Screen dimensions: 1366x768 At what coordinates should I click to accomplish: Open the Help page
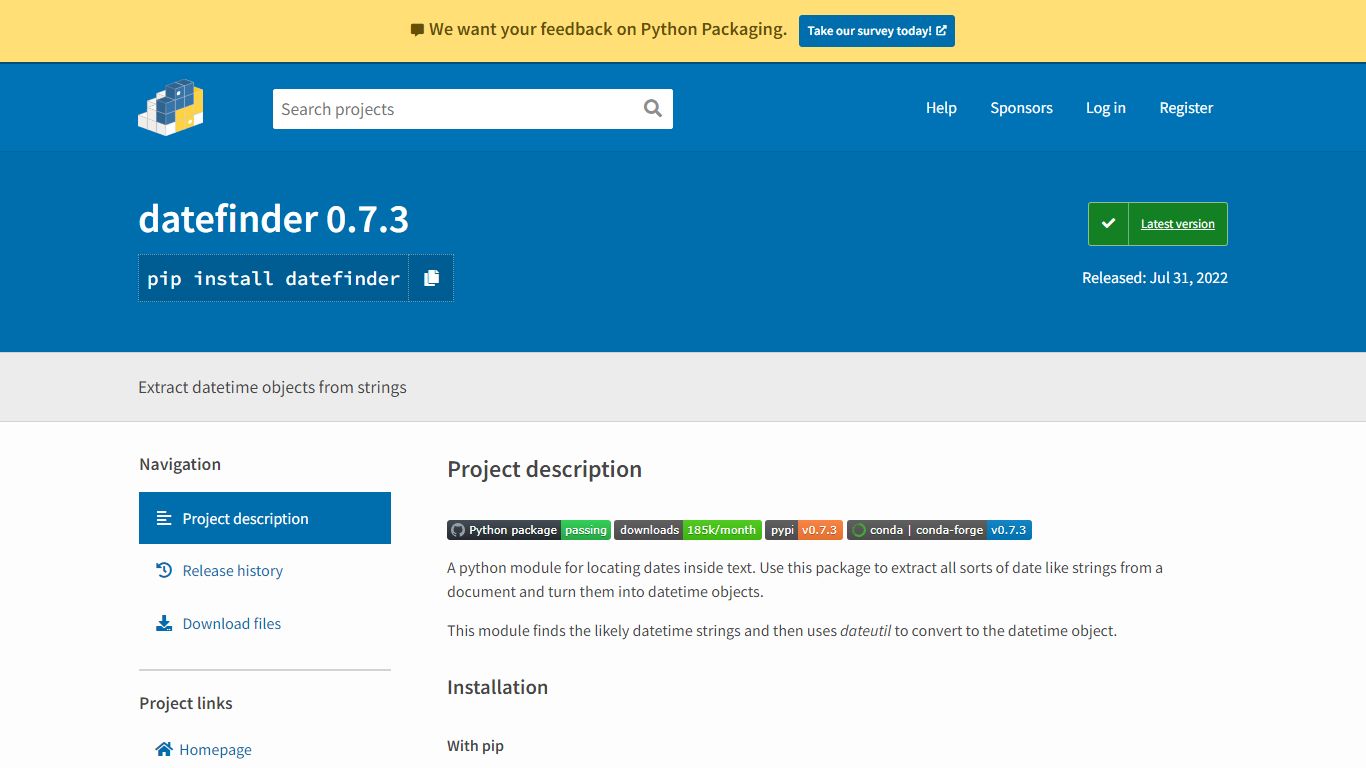pyautogui.click(x=941, y=108)
